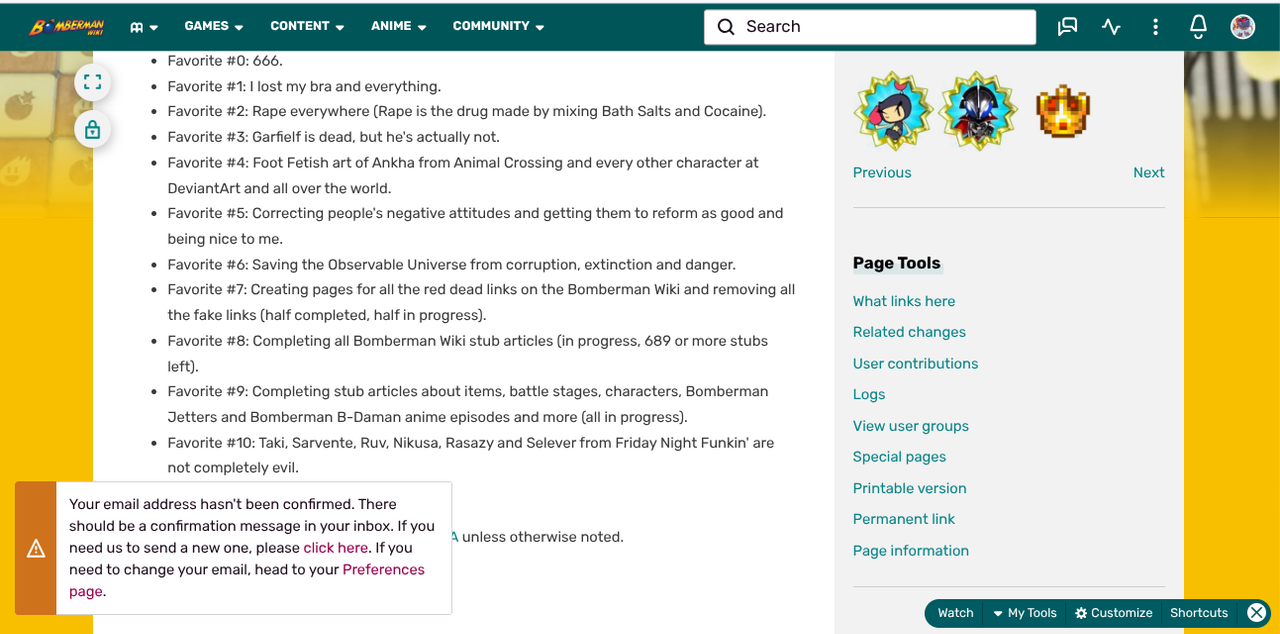The height and width of the screenshot is (634, 1280).
Task: Click the 'Favorite #8: Completing all Bomberman Wiki stub' line
Action: coord(467,354)
